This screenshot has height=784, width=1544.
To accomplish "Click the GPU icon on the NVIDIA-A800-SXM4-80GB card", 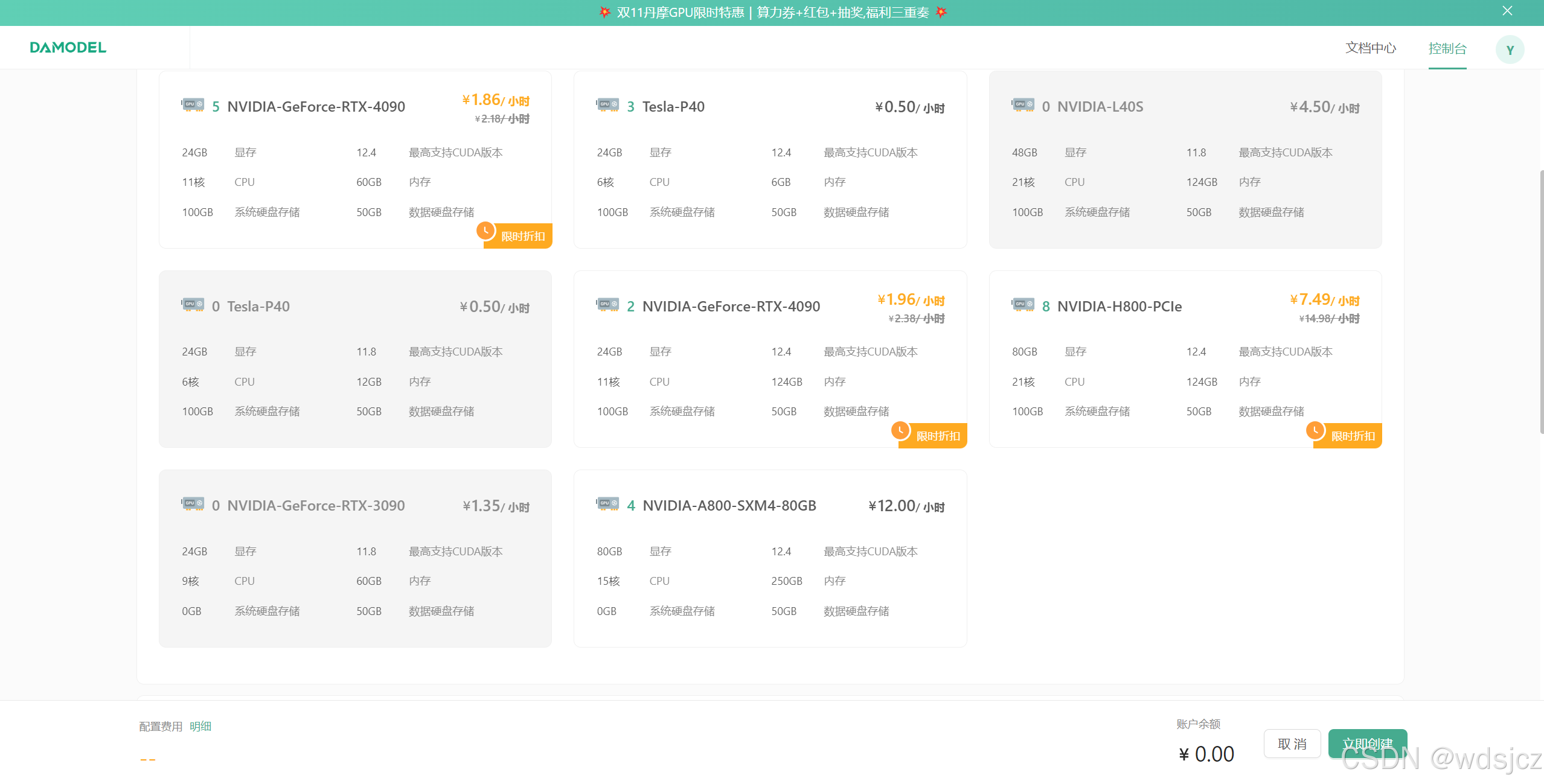I will click(608, 504).
